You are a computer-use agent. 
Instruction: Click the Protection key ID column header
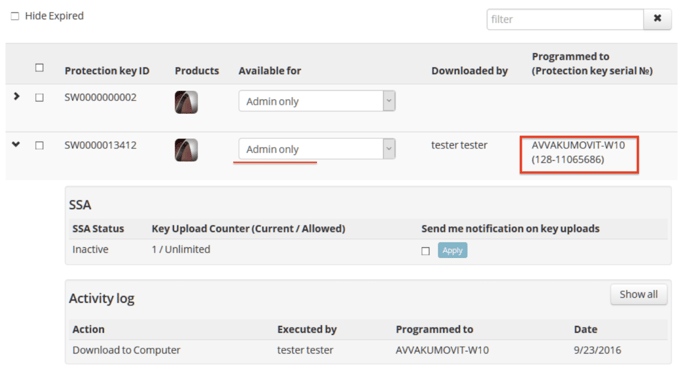107,71
